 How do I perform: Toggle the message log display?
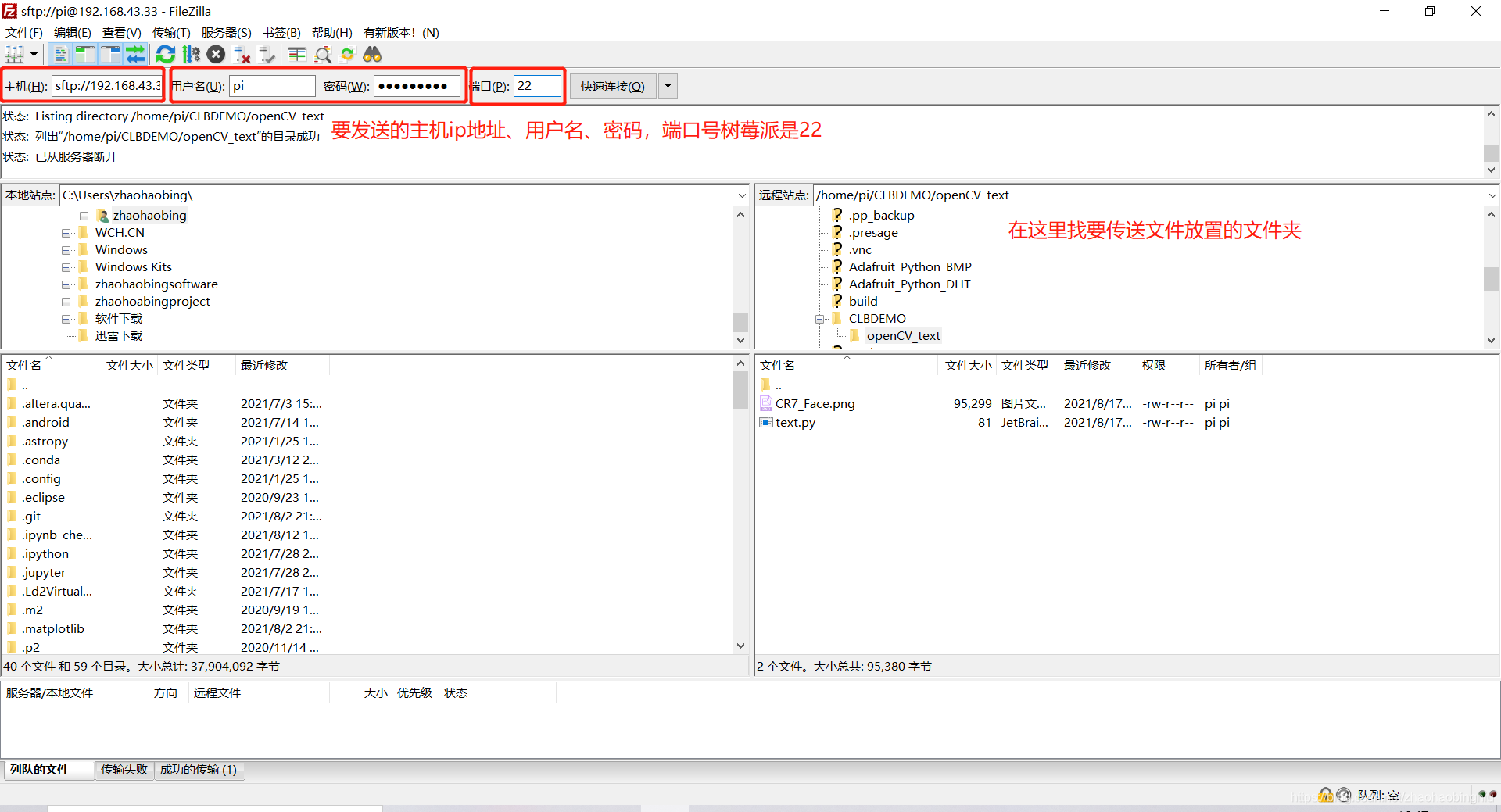point(60,55)
